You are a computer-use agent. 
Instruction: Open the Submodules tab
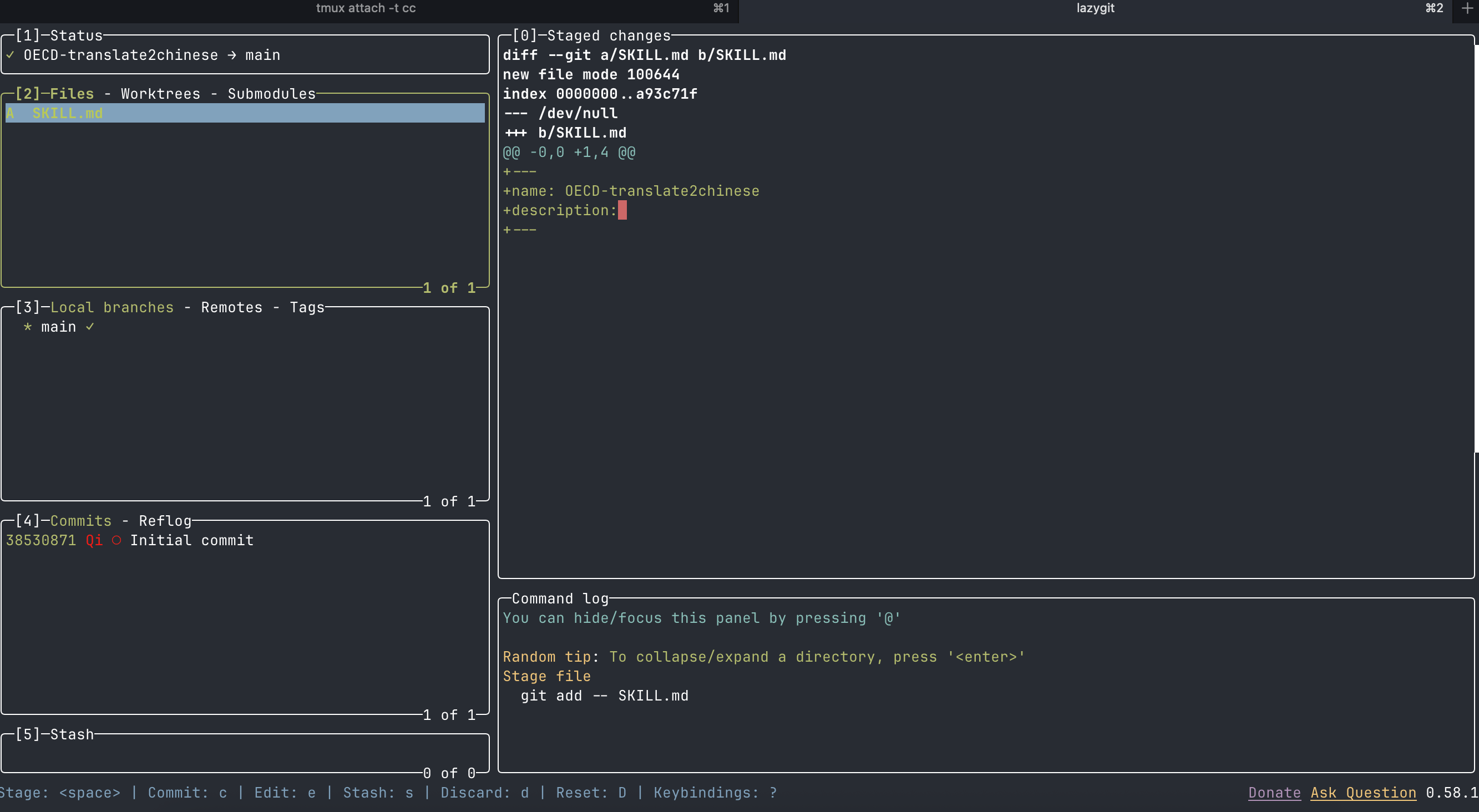point(272,94)
